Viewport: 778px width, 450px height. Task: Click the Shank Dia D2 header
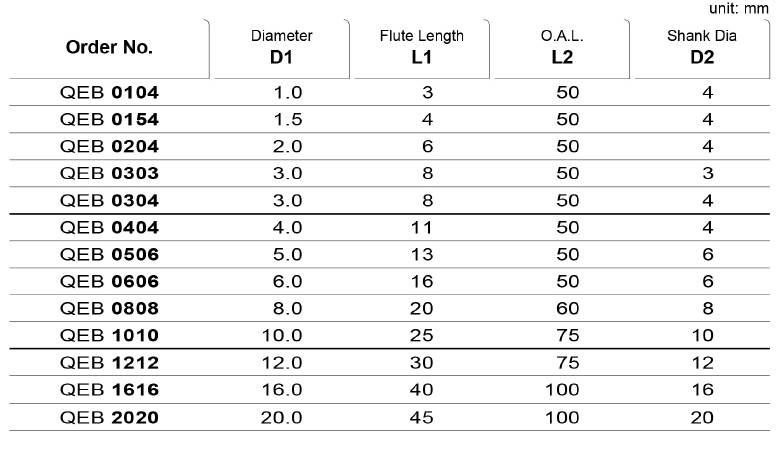[702, 47]
